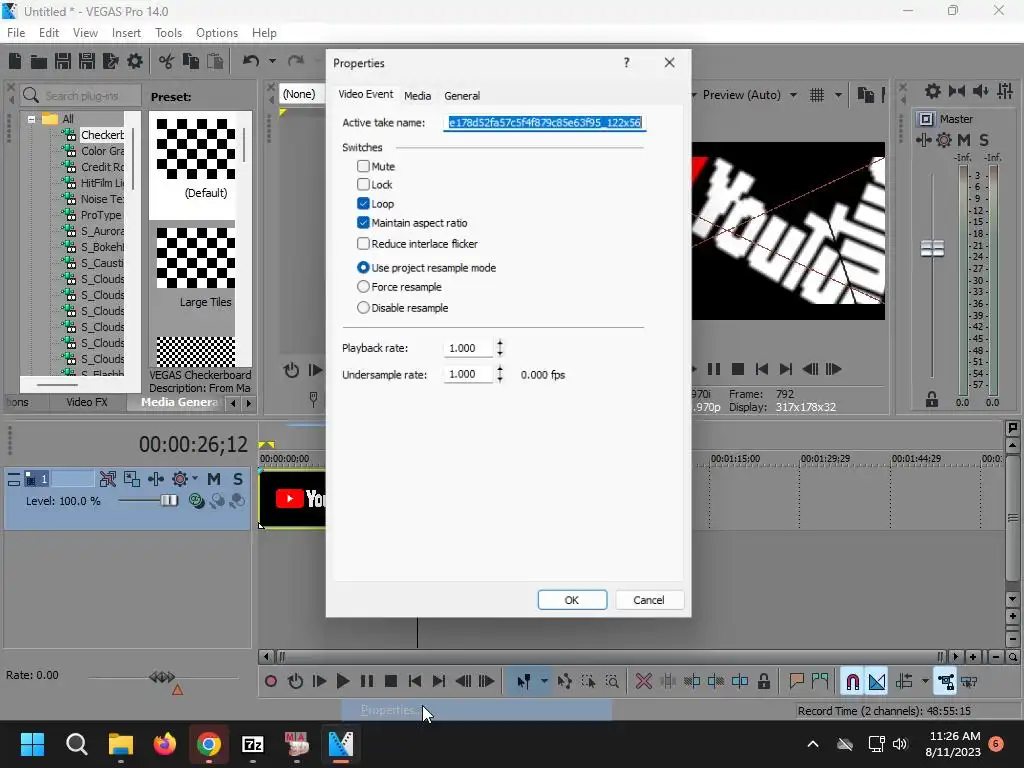This screenshot has width=1024, height=768.
Task: Click the YouTube clip on timeline
Action: coord(293,499)
